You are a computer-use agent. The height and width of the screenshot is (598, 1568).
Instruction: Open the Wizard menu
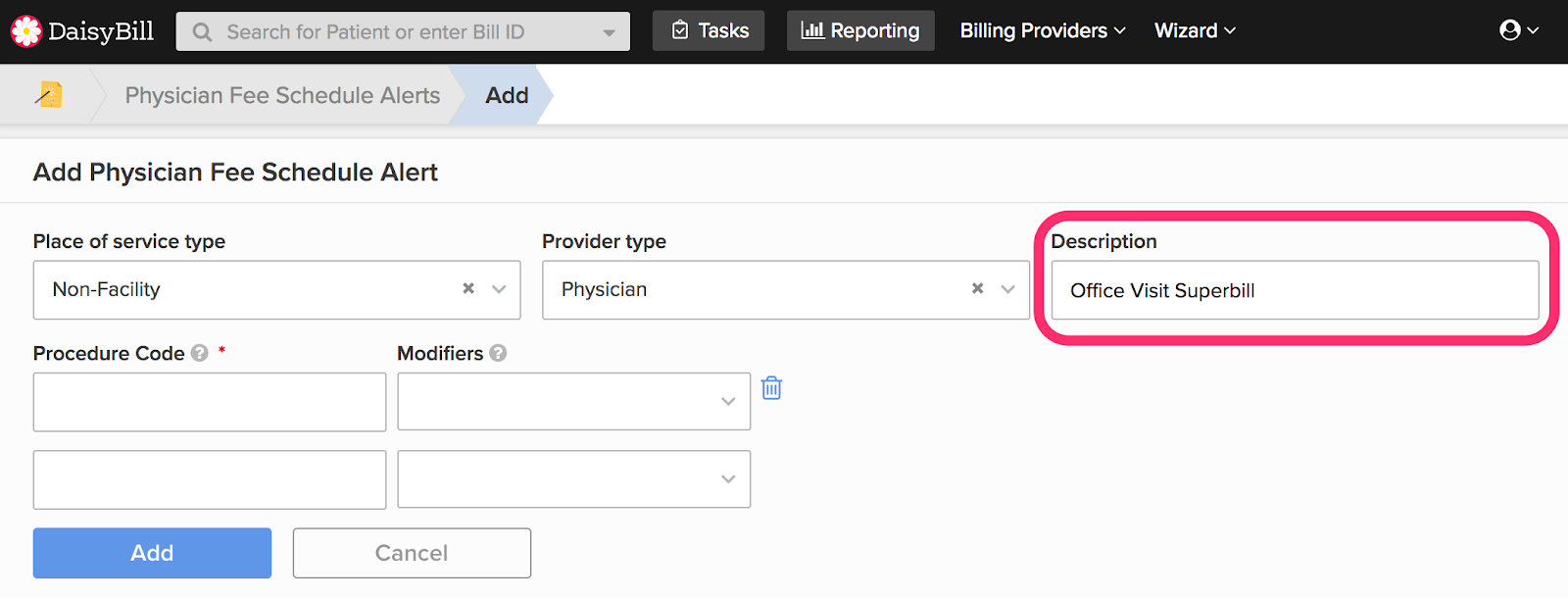1195,30
